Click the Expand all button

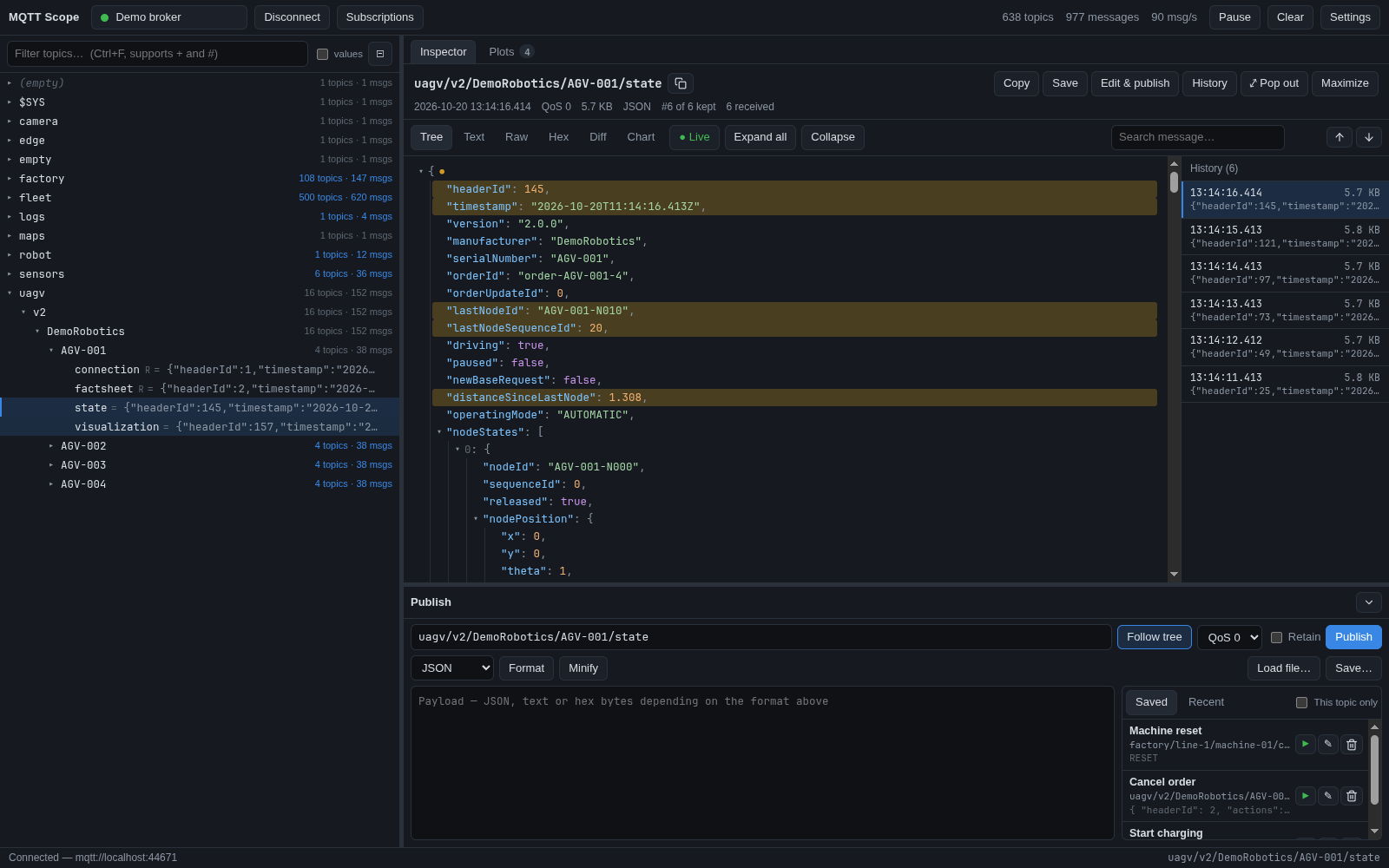pyautogui.click(x=760, y=137)
